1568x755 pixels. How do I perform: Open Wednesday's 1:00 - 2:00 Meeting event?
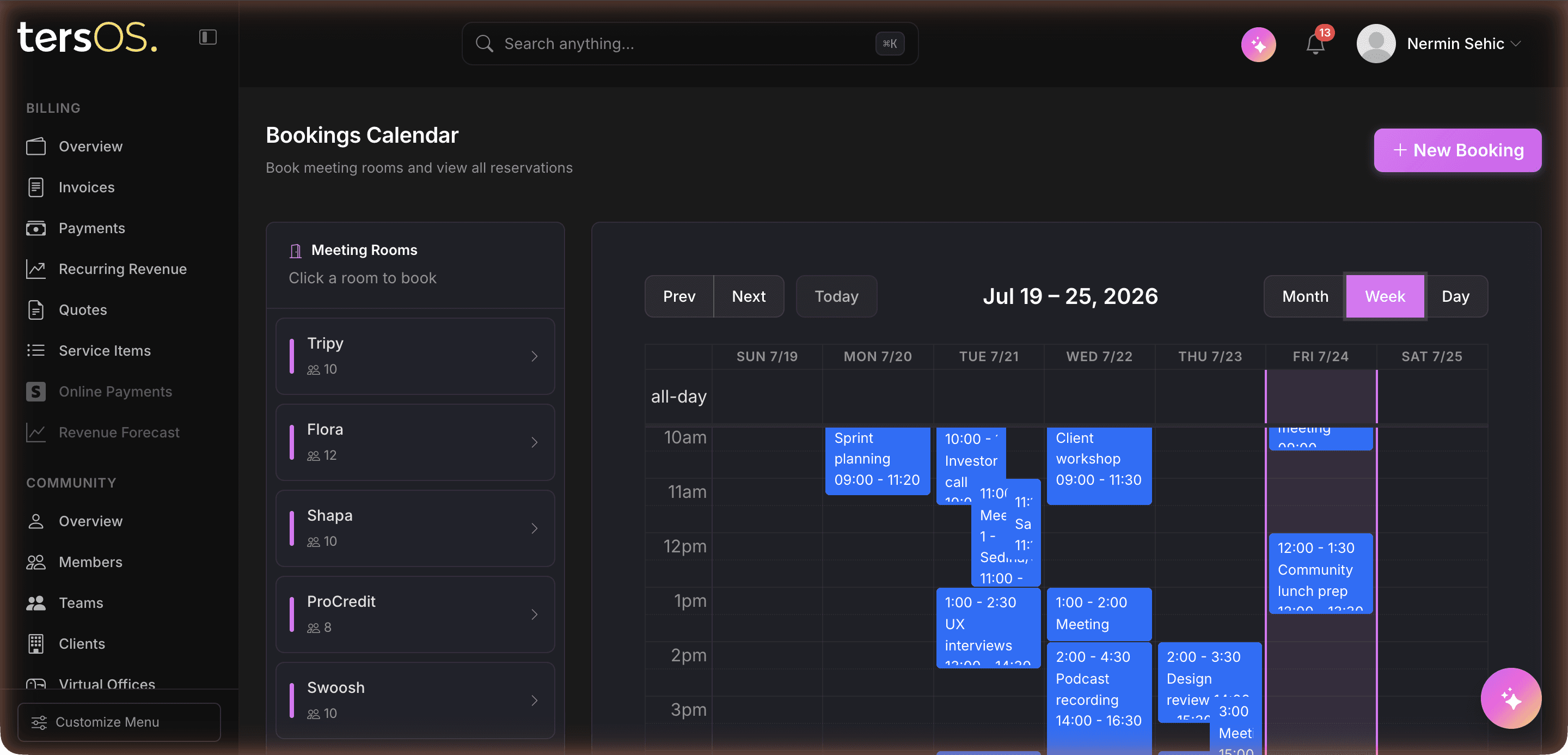pyautogui.click(x=1099, y=614)
